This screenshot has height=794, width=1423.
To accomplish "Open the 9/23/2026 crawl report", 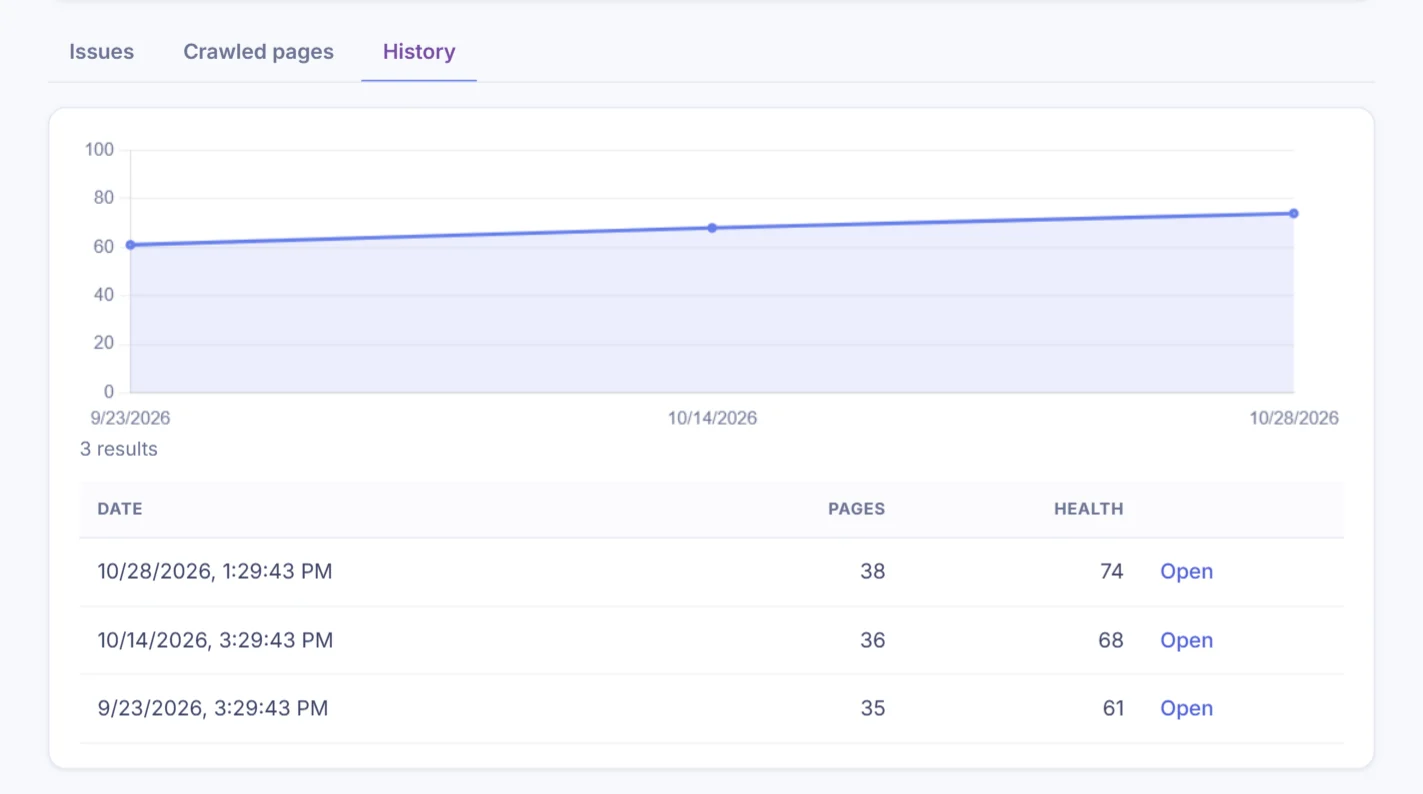I will click(x=1186, y=708).
